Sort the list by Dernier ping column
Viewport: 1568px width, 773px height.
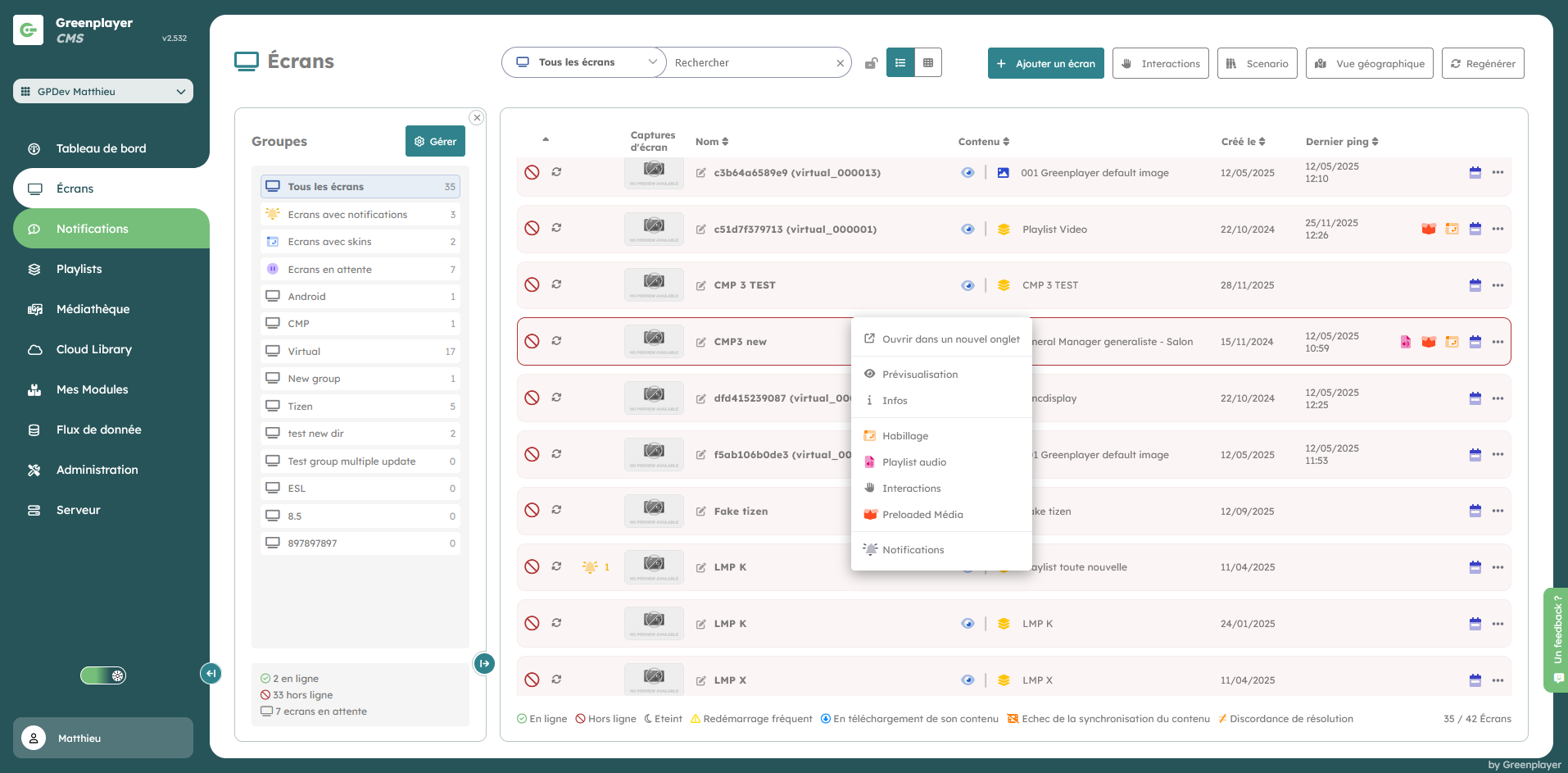pos(1341,142)
